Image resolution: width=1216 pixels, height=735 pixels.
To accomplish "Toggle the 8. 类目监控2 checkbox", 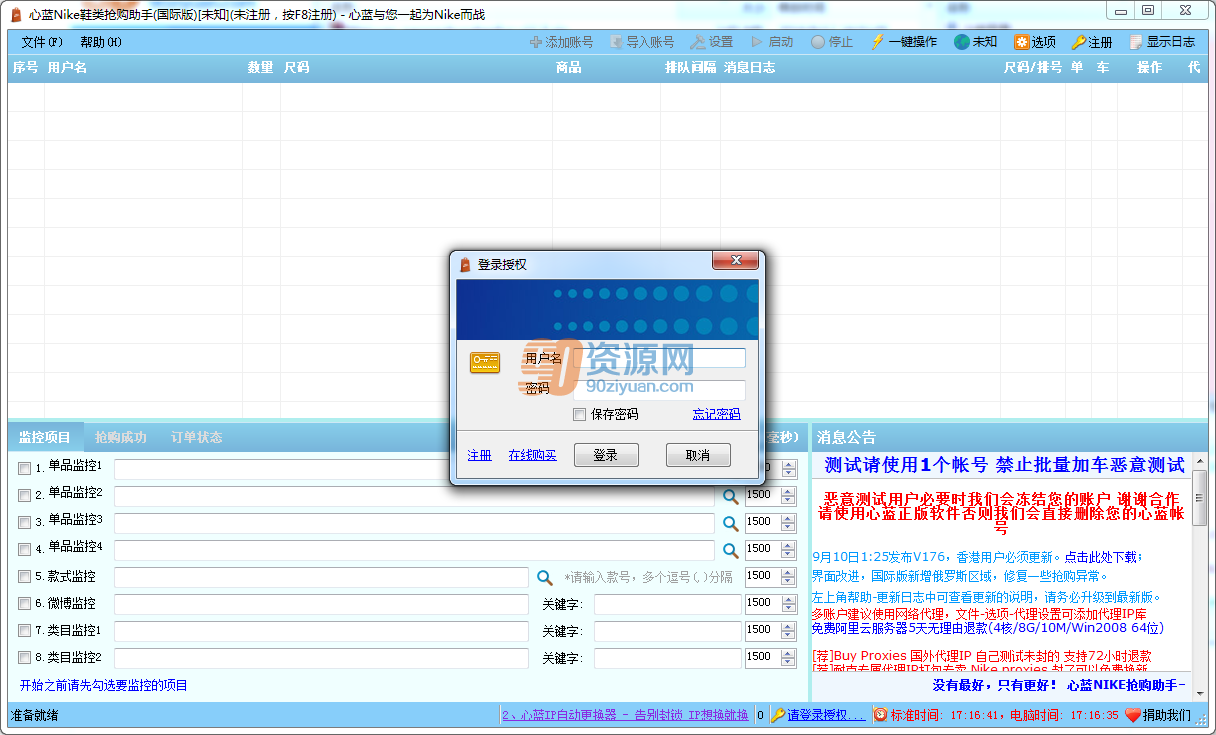I will click(x=24, y=658).
